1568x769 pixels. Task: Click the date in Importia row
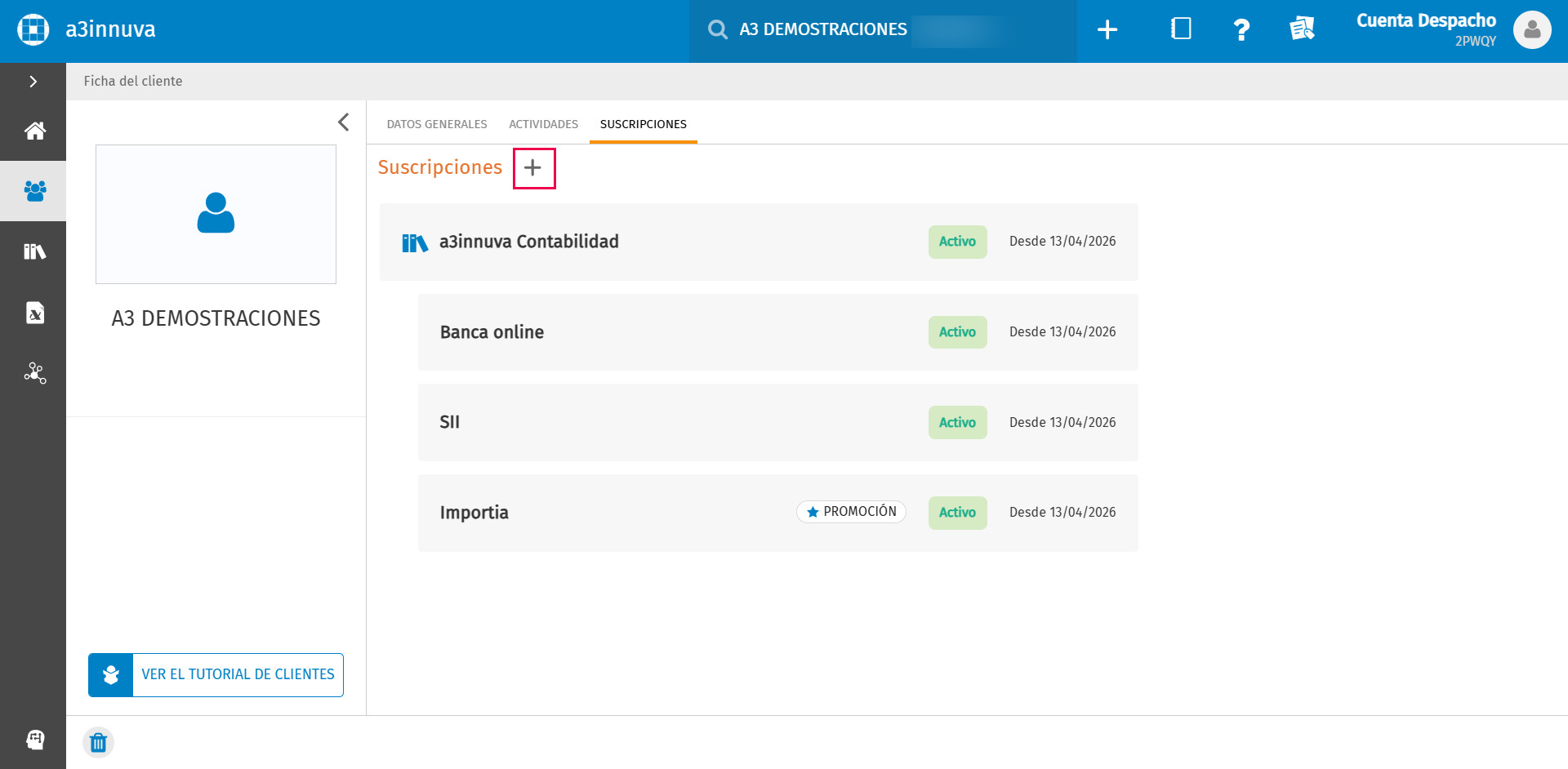(1062, 513)
